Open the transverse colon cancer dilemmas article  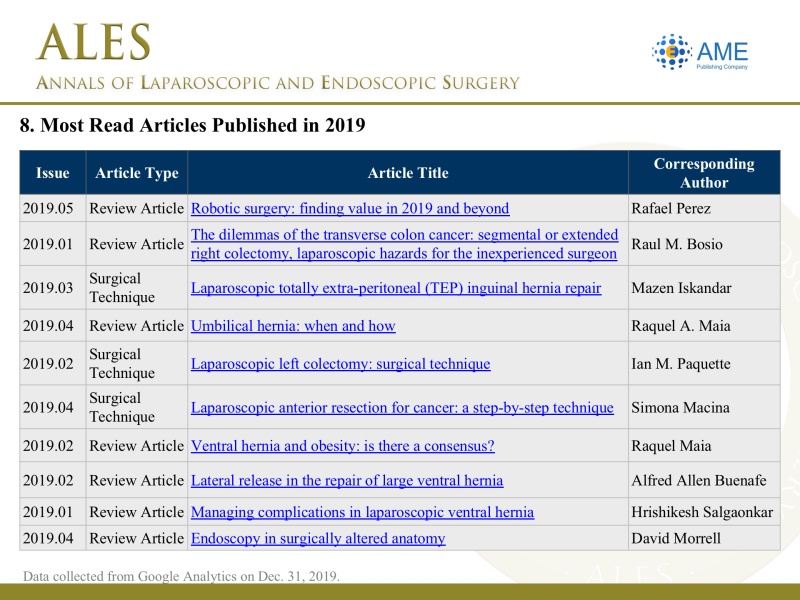404,244
